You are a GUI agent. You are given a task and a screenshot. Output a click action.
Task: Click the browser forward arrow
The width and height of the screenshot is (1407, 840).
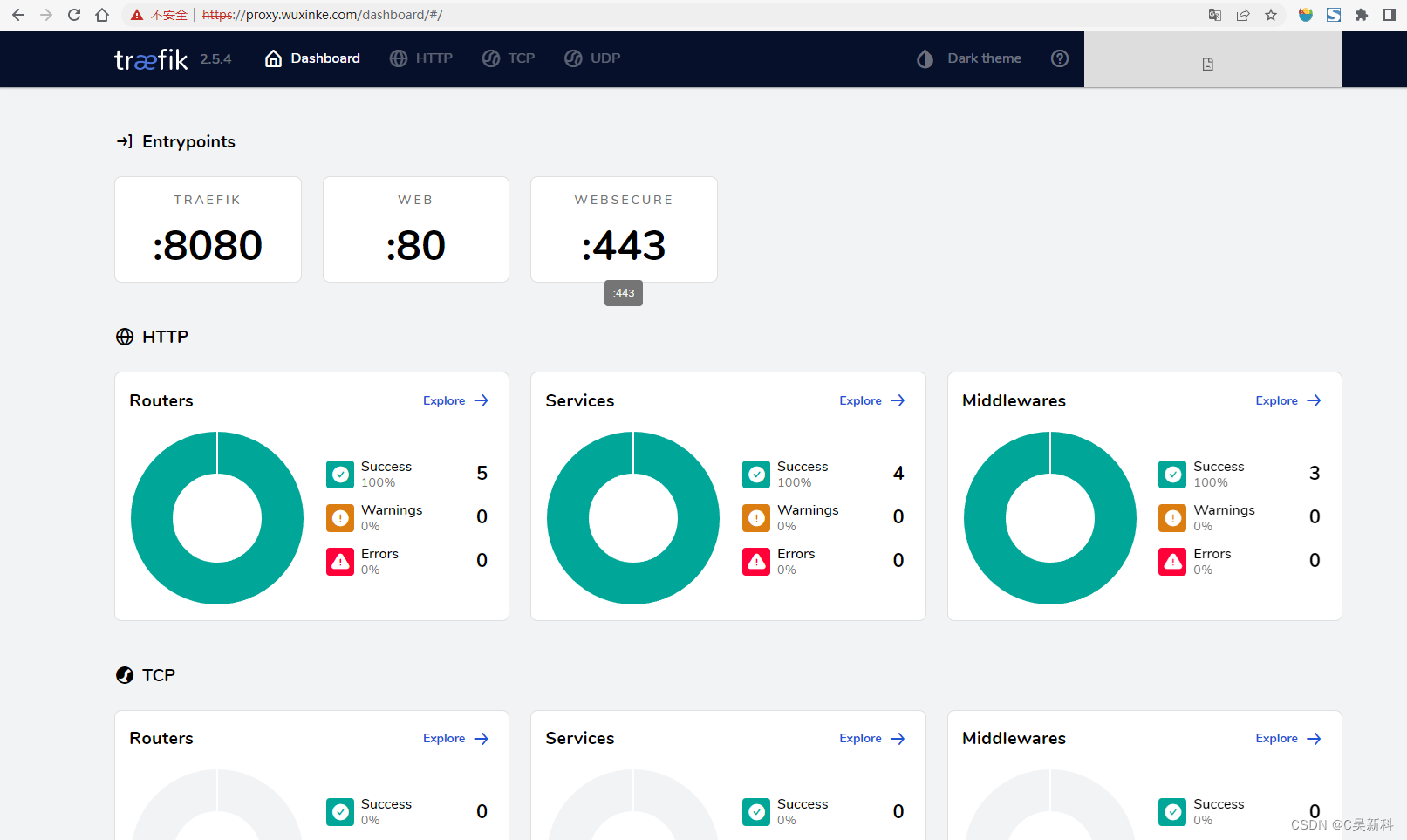click(46, 15)
